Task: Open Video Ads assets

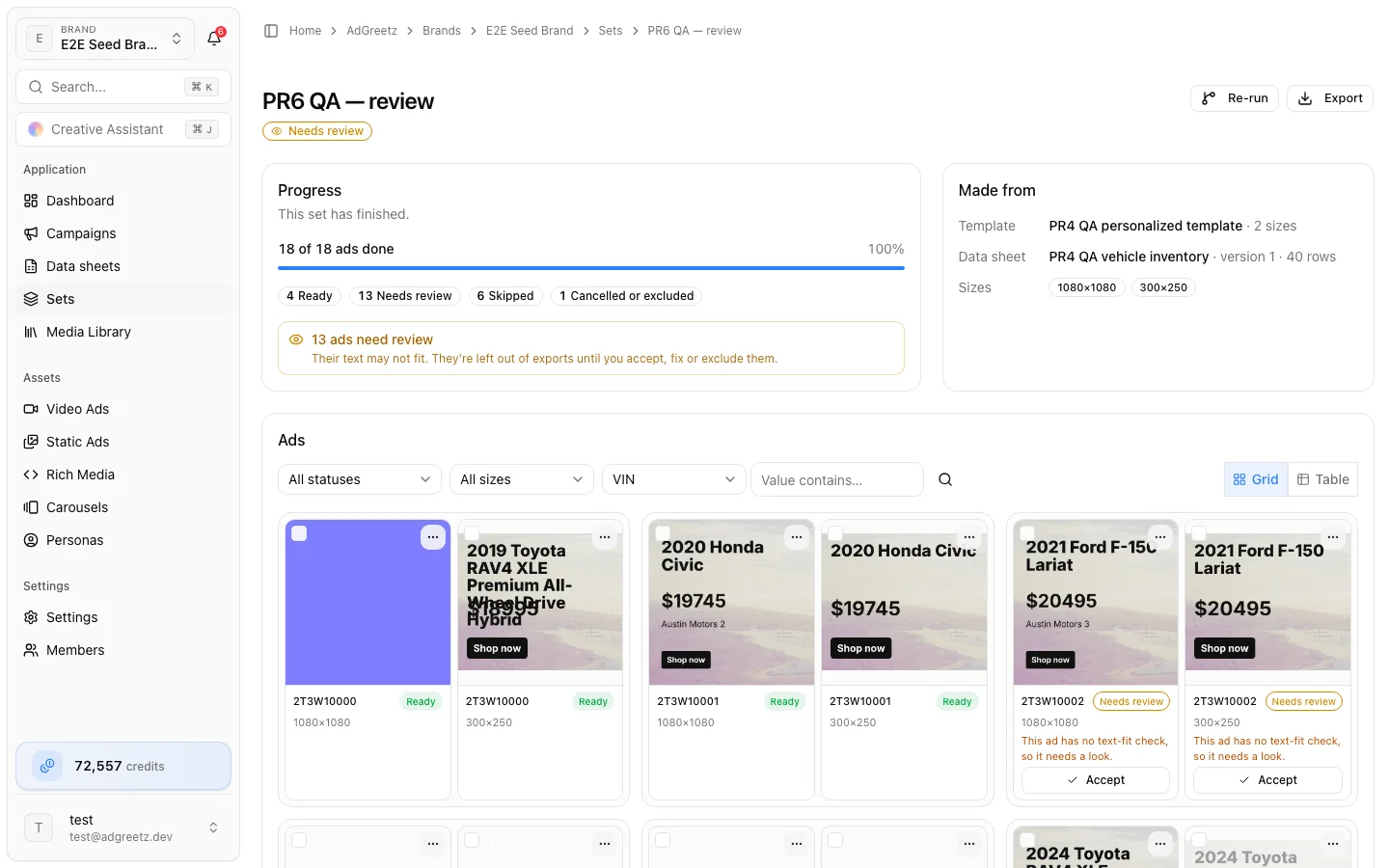Action: tap(123, 409)
